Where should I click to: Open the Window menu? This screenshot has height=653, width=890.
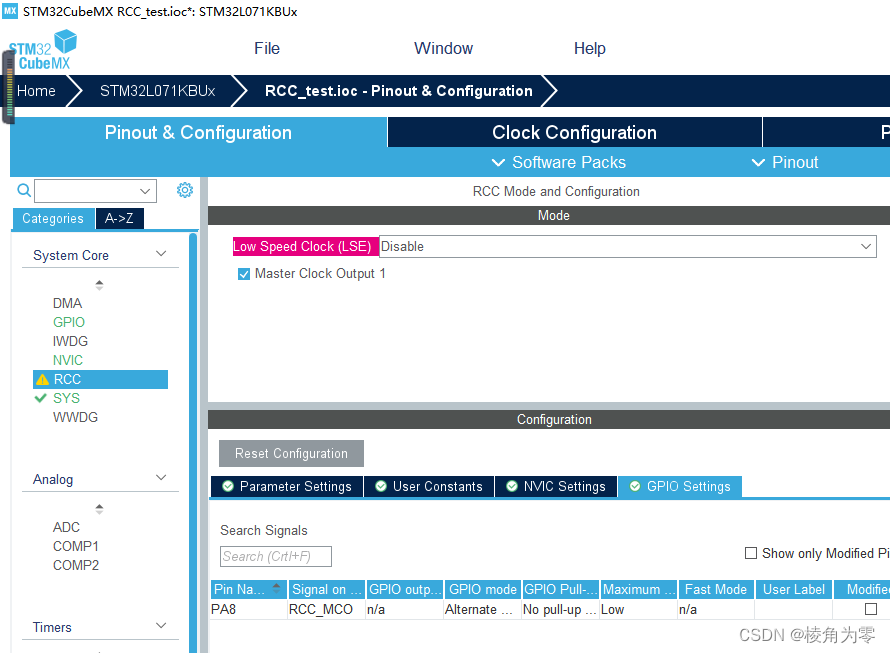[443, 48]
